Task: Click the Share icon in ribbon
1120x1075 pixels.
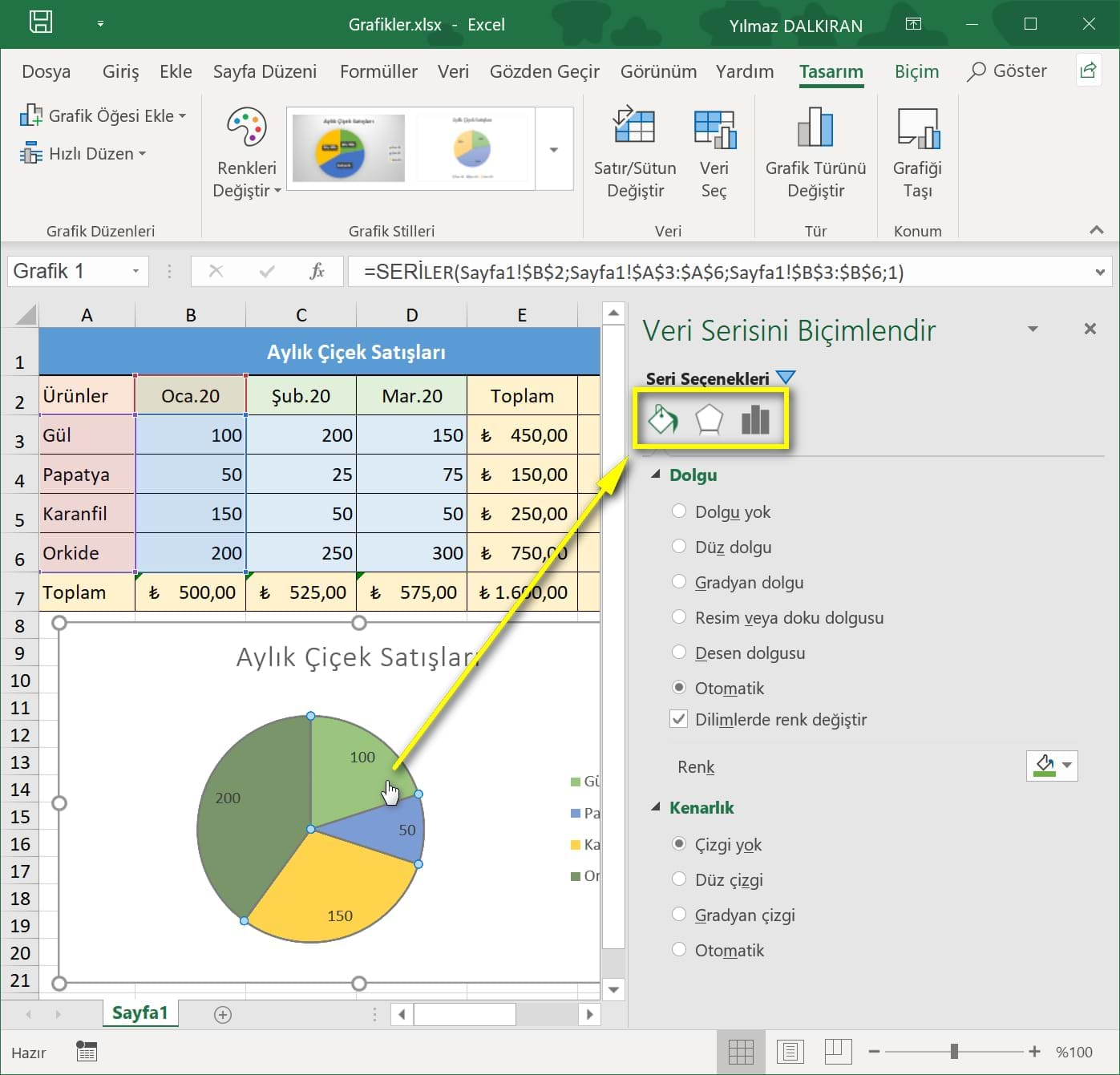Action: (x=1087, y=71)
